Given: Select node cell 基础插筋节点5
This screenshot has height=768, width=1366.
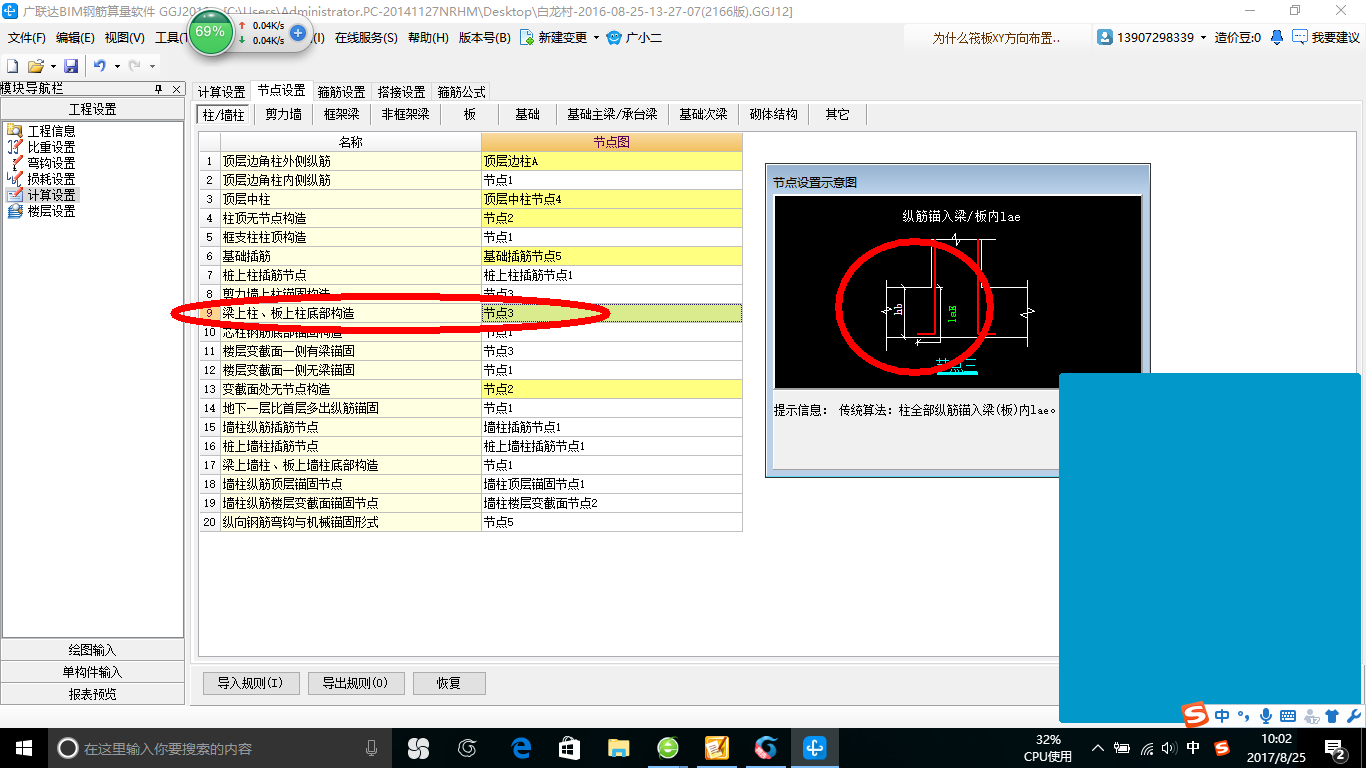Looking at the screenshot, I should point(612,256).
